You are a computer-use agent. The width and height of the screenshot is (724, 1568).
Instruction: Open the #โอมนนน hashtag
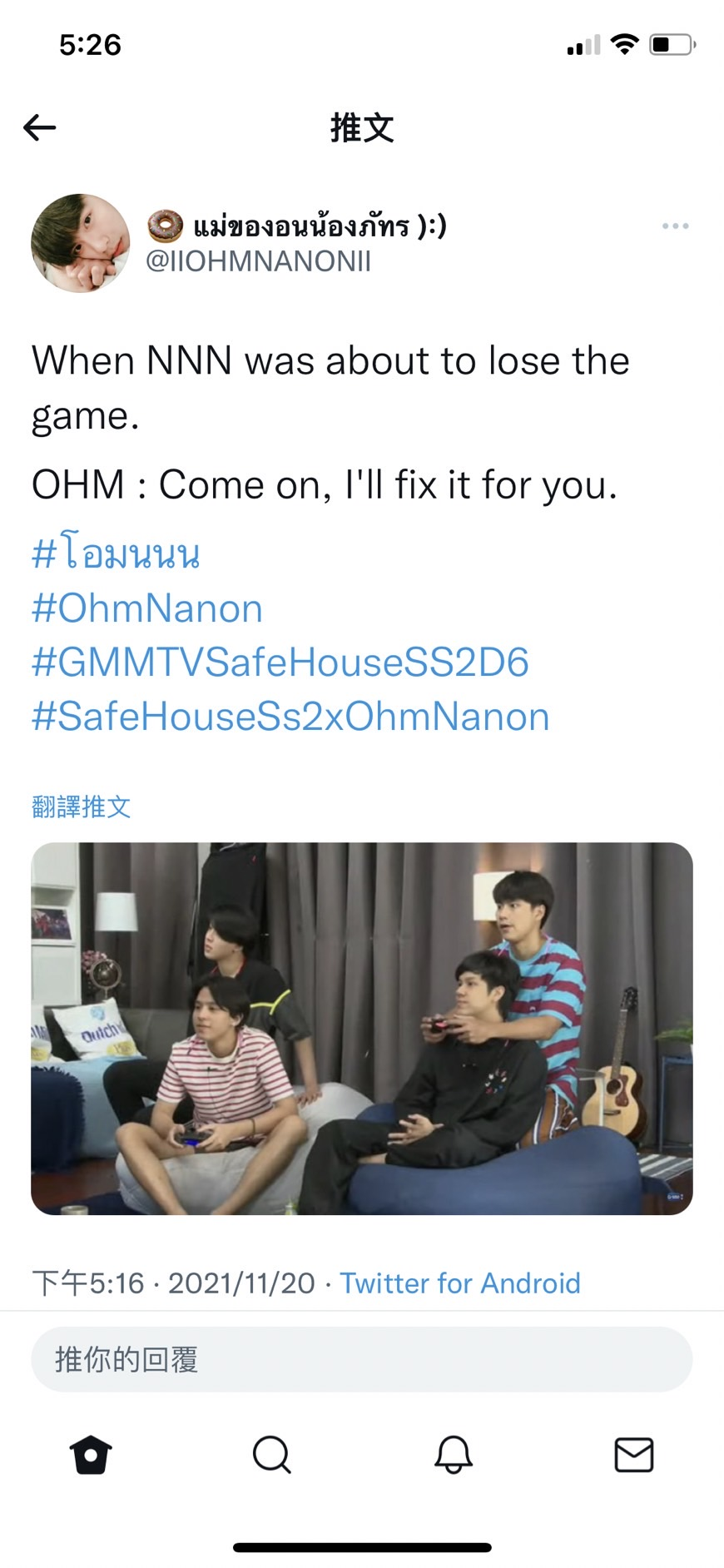click(x=116, y=553)
